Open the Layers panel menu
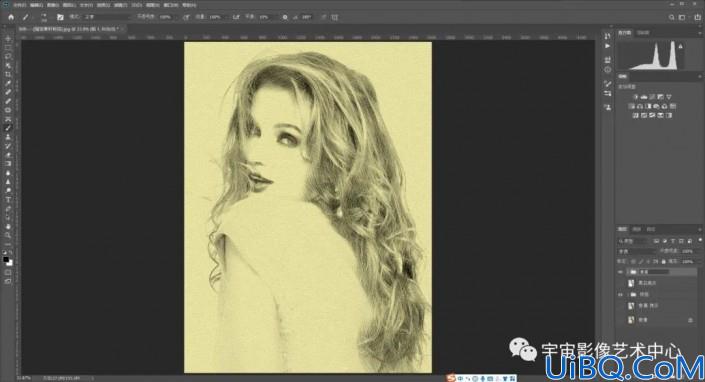The height and width of the screenshot is (382, 705). (700, 229)
